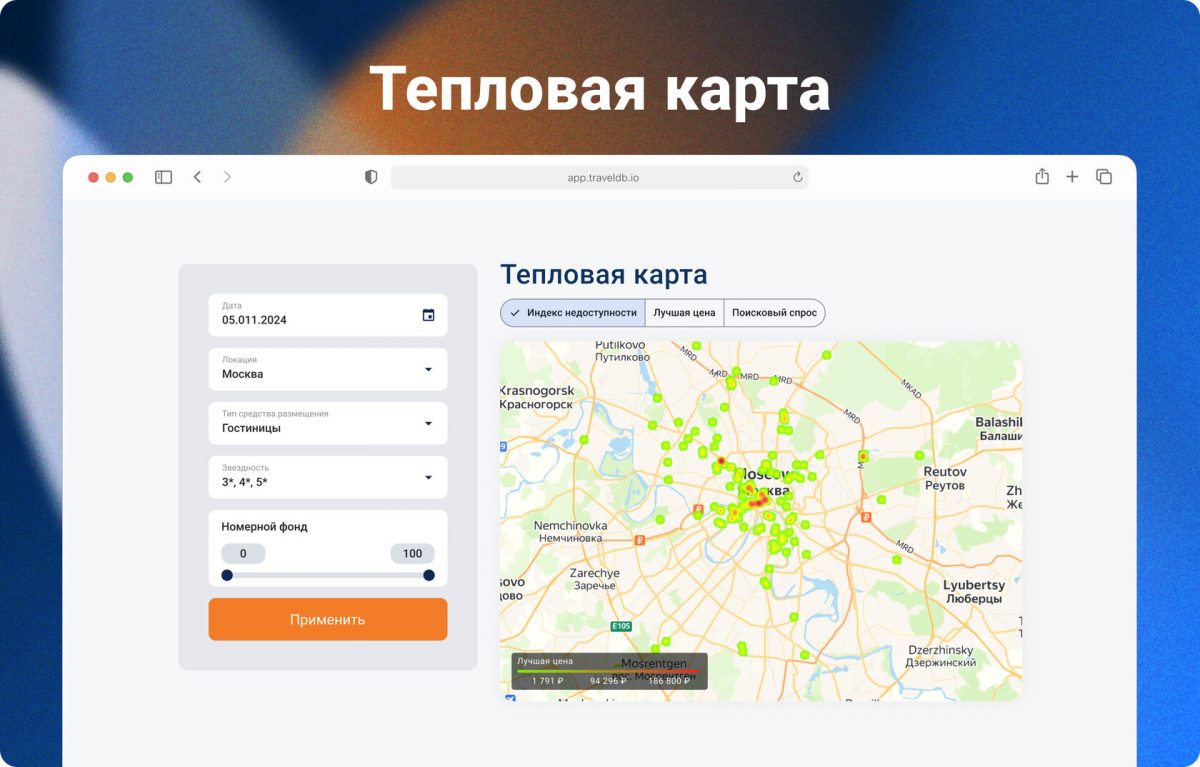Click the green fullscreen window dot
This screenshot has height=767, width=1200.
coord(127,177)
